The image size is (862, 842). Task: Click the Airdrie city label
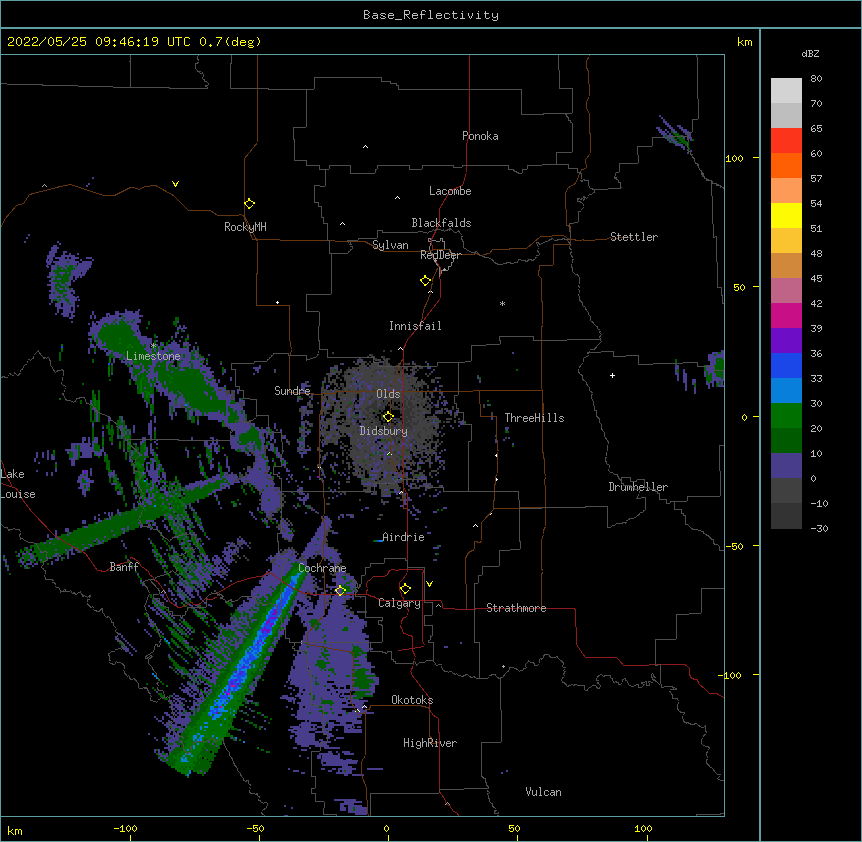tap(403, 537)
